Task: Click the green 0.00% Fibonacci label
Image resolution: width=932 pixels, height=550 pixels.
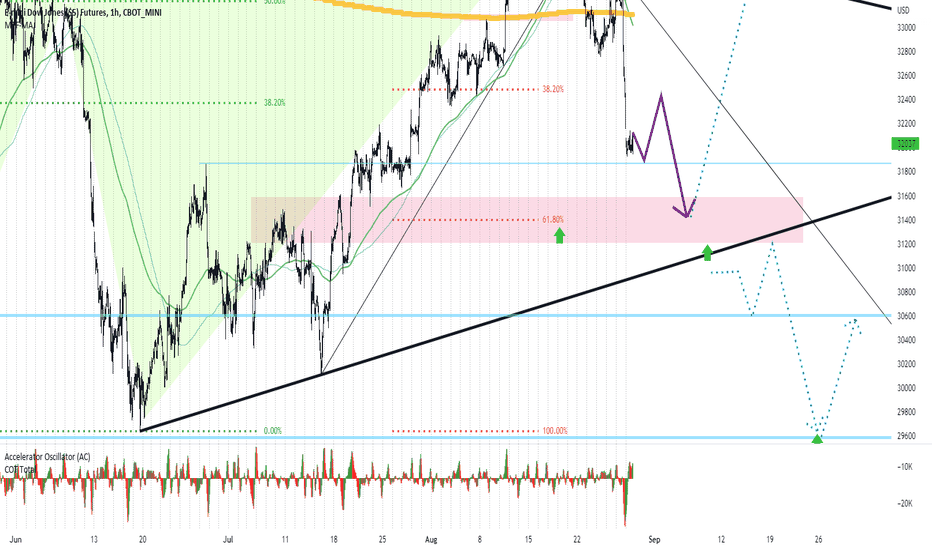Action: [273, 430]
